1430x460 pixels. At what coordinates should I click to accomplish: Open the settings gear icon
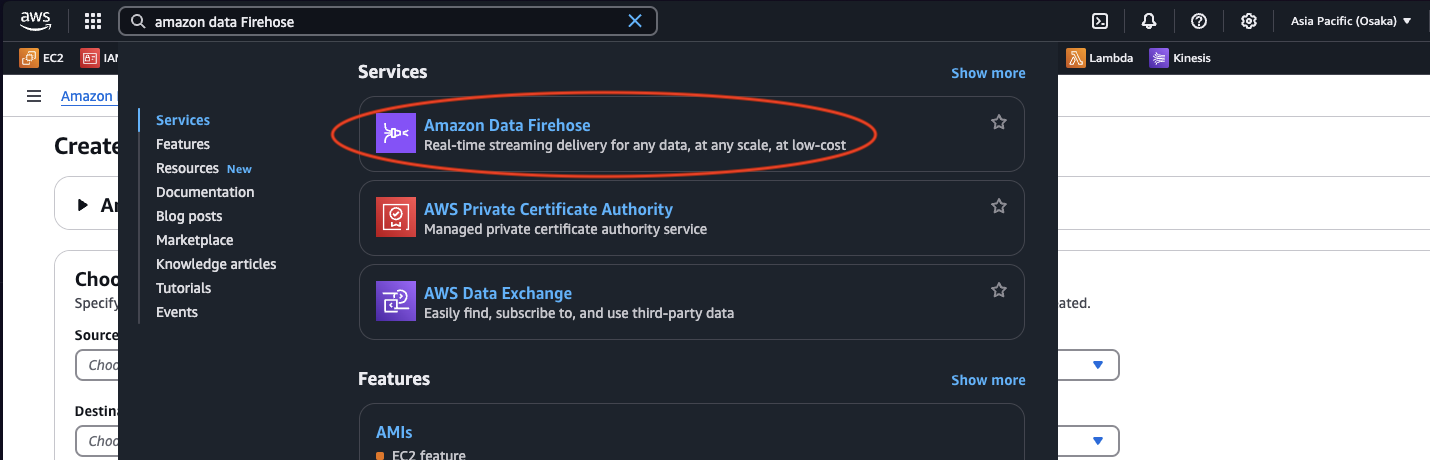(1249, 21)
